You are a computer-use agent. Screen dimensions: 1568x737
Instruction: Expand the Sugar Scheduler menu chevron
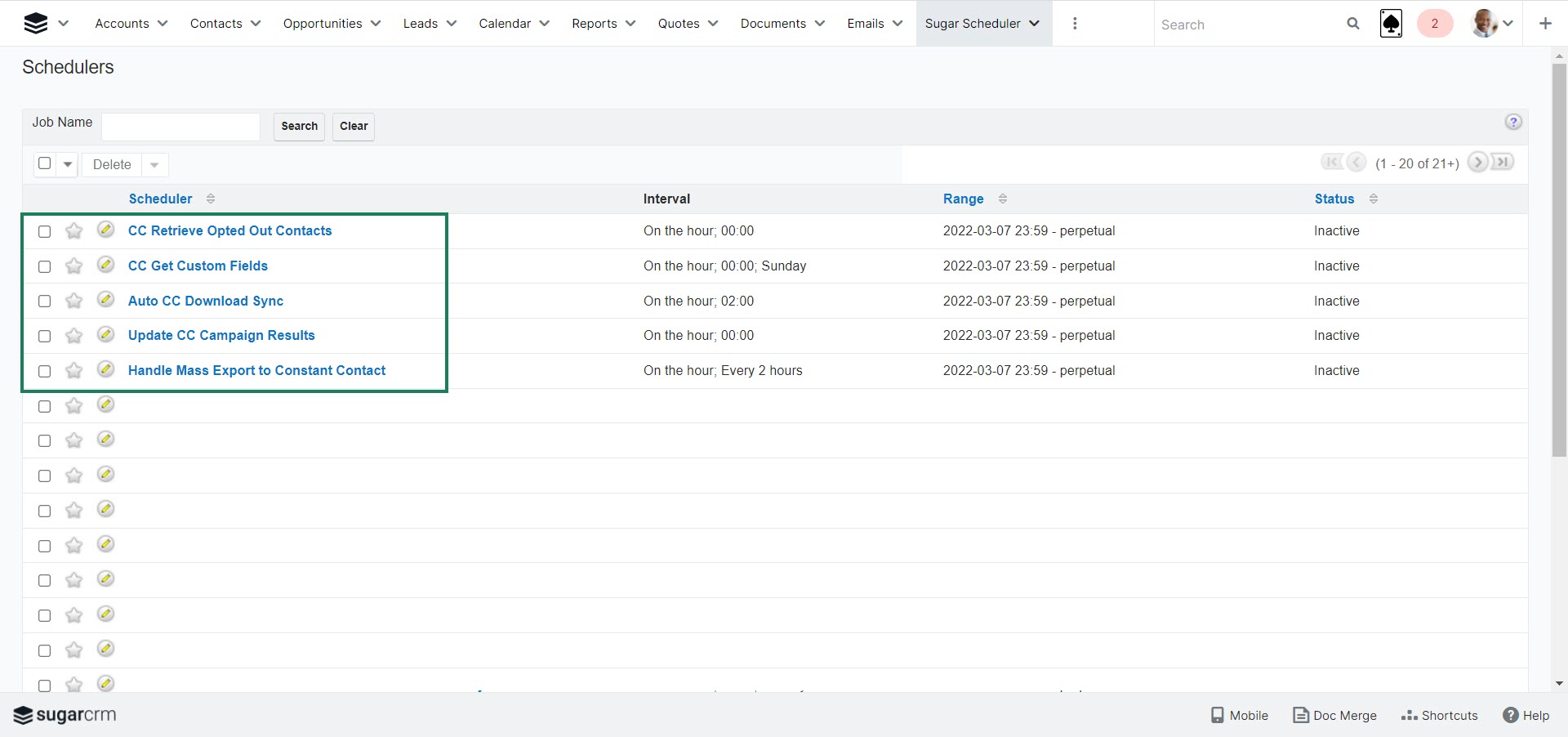click(1035, 24)
